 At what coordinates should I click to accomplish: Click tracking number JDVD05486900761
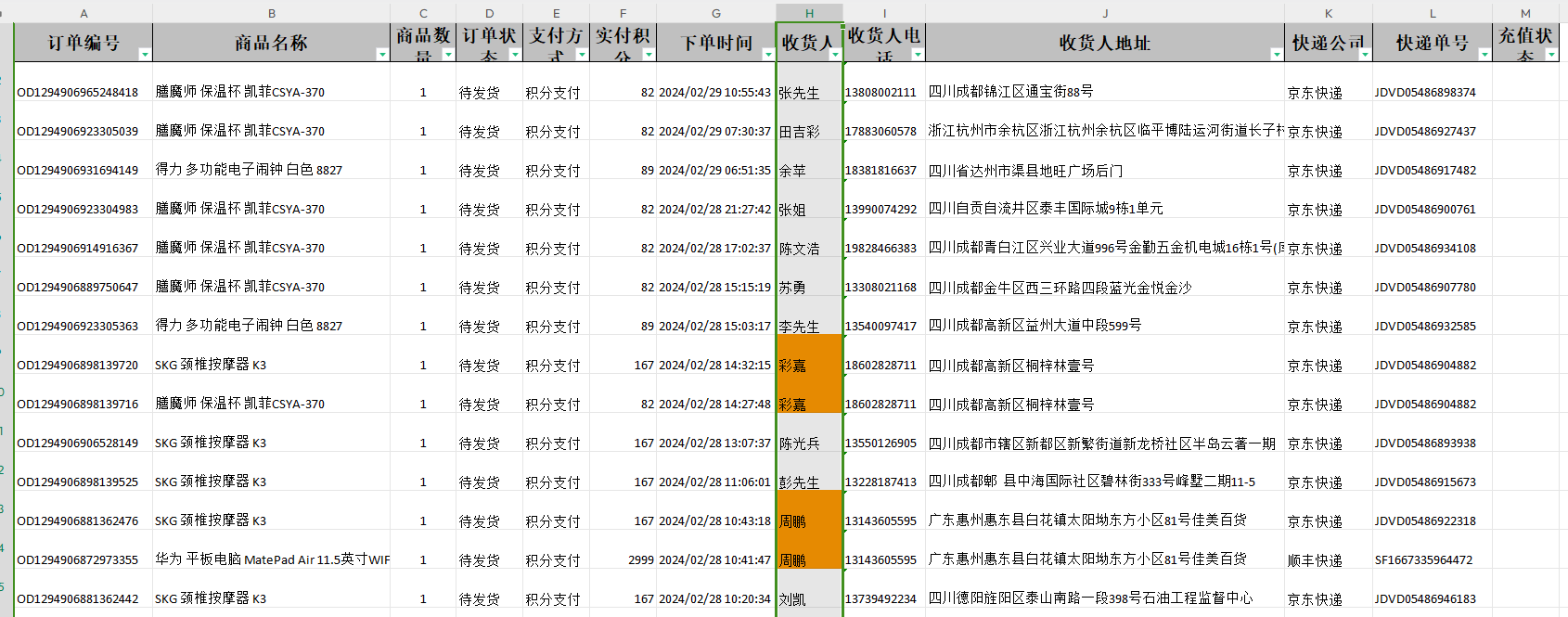click(x=1425, y=210)
